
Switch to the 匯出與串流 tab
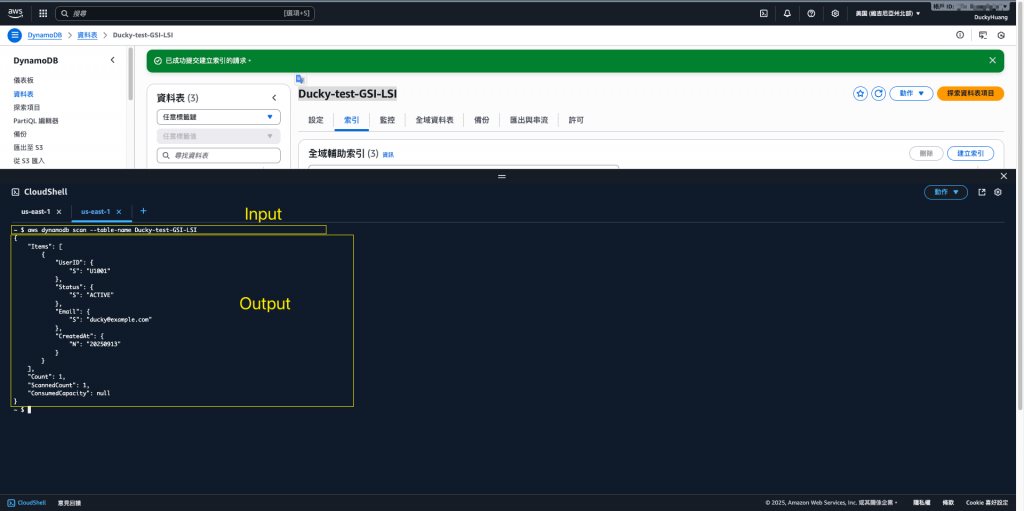(x=529, y=120)
